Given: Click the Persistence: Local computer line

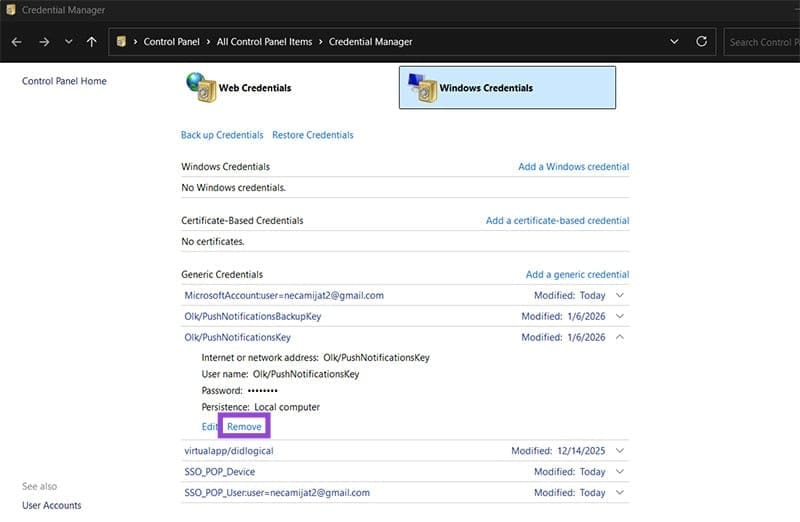Looking at the screenshot, I should click(x=261, y=407).
